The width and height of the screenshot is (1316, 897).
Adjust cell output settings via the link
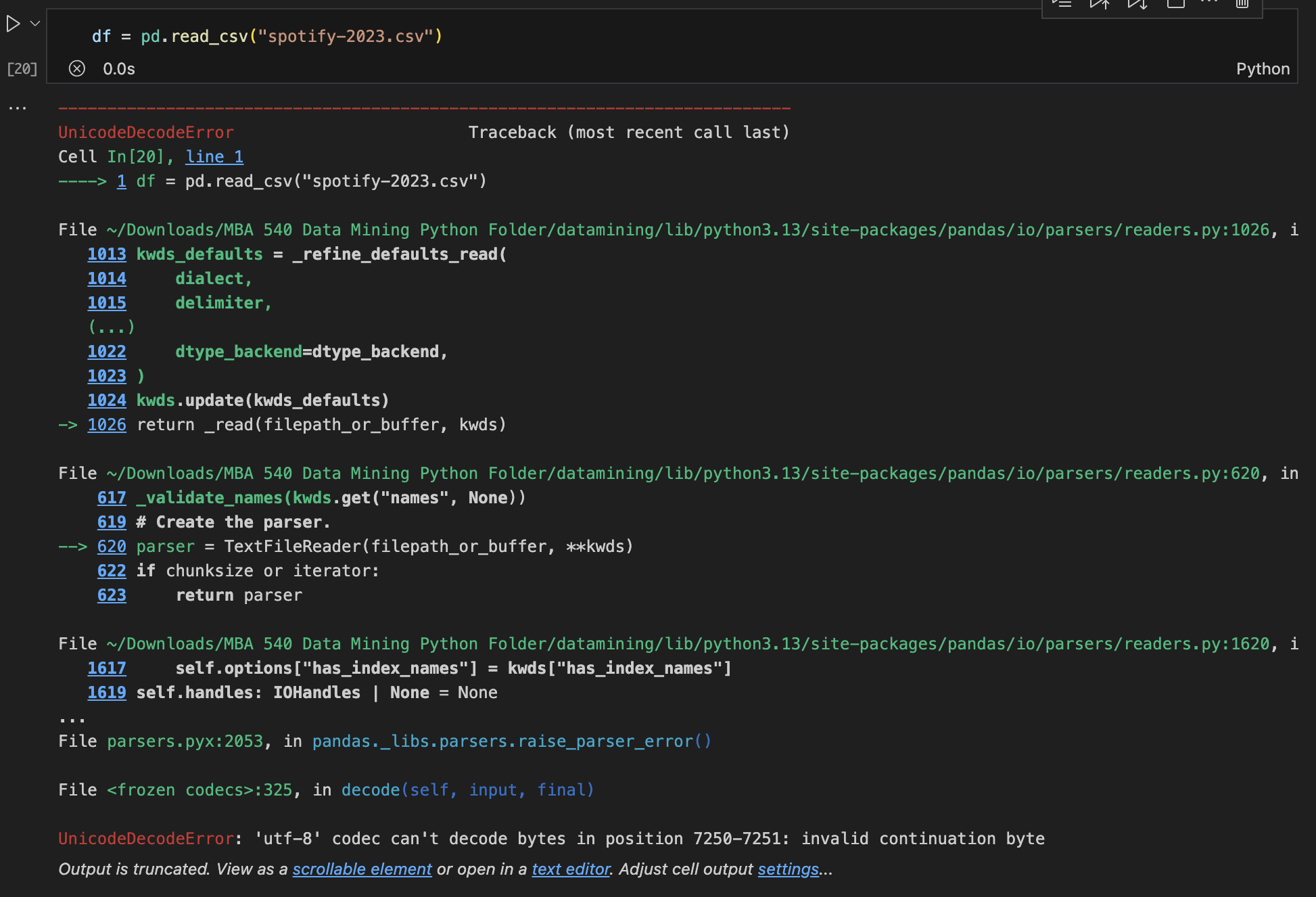(788, 869)
